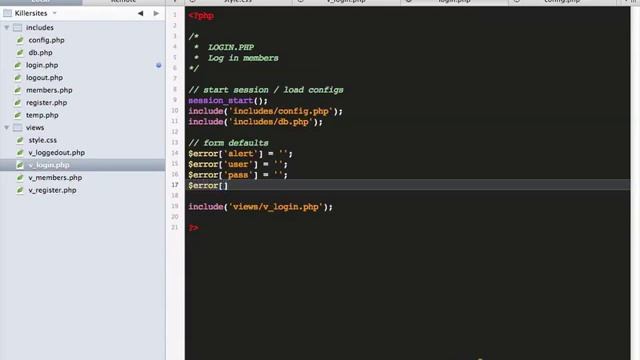This screenshot has height=360, width=640.
Task: Click line number 17 in the gutter
Action: pos(175,185)
